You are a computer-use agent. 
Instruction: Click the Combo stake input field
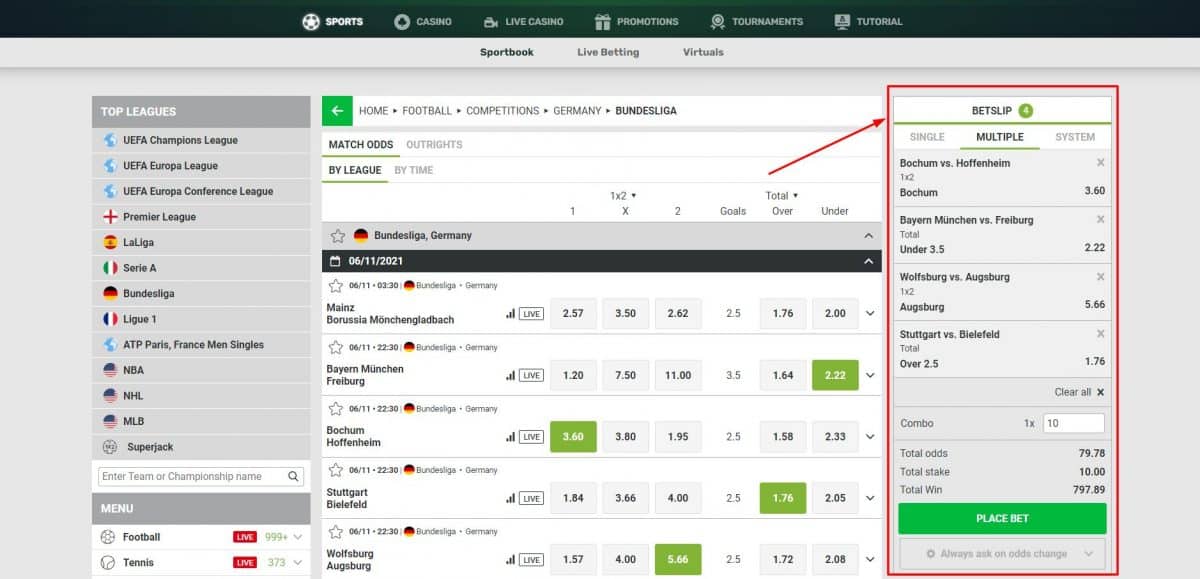click(1074, 423)
